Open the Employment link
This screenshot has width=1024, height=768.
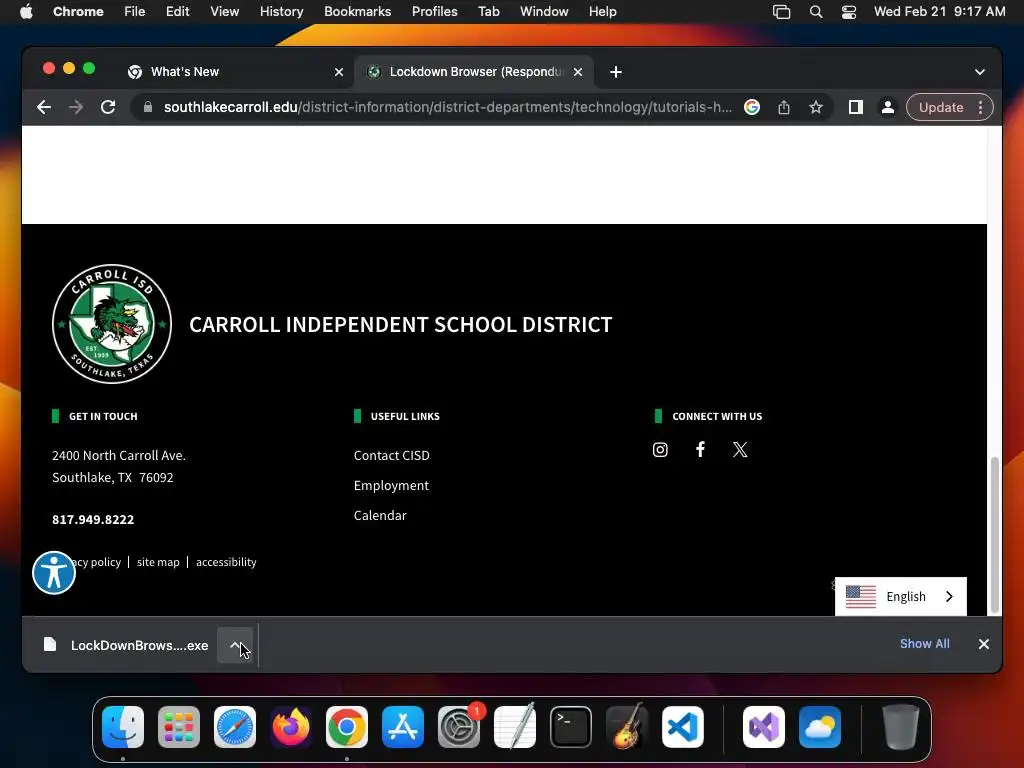coord(391,485)
